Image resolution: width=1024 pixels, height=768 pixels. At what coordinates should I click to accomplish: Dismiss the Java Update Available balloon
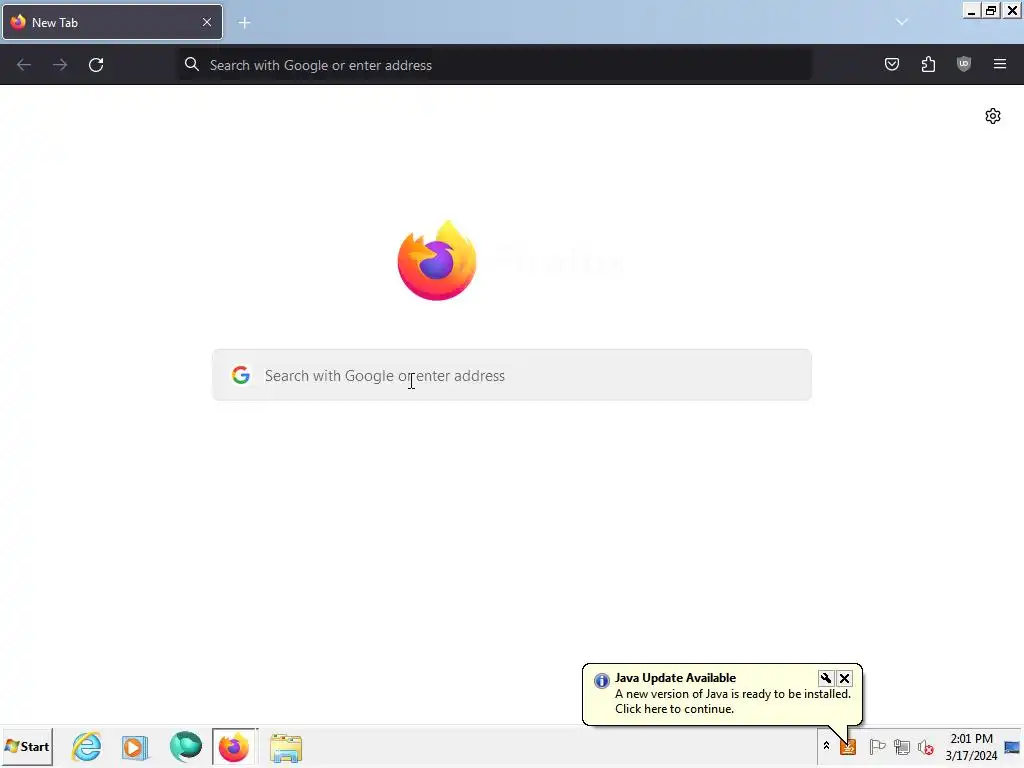844,678
